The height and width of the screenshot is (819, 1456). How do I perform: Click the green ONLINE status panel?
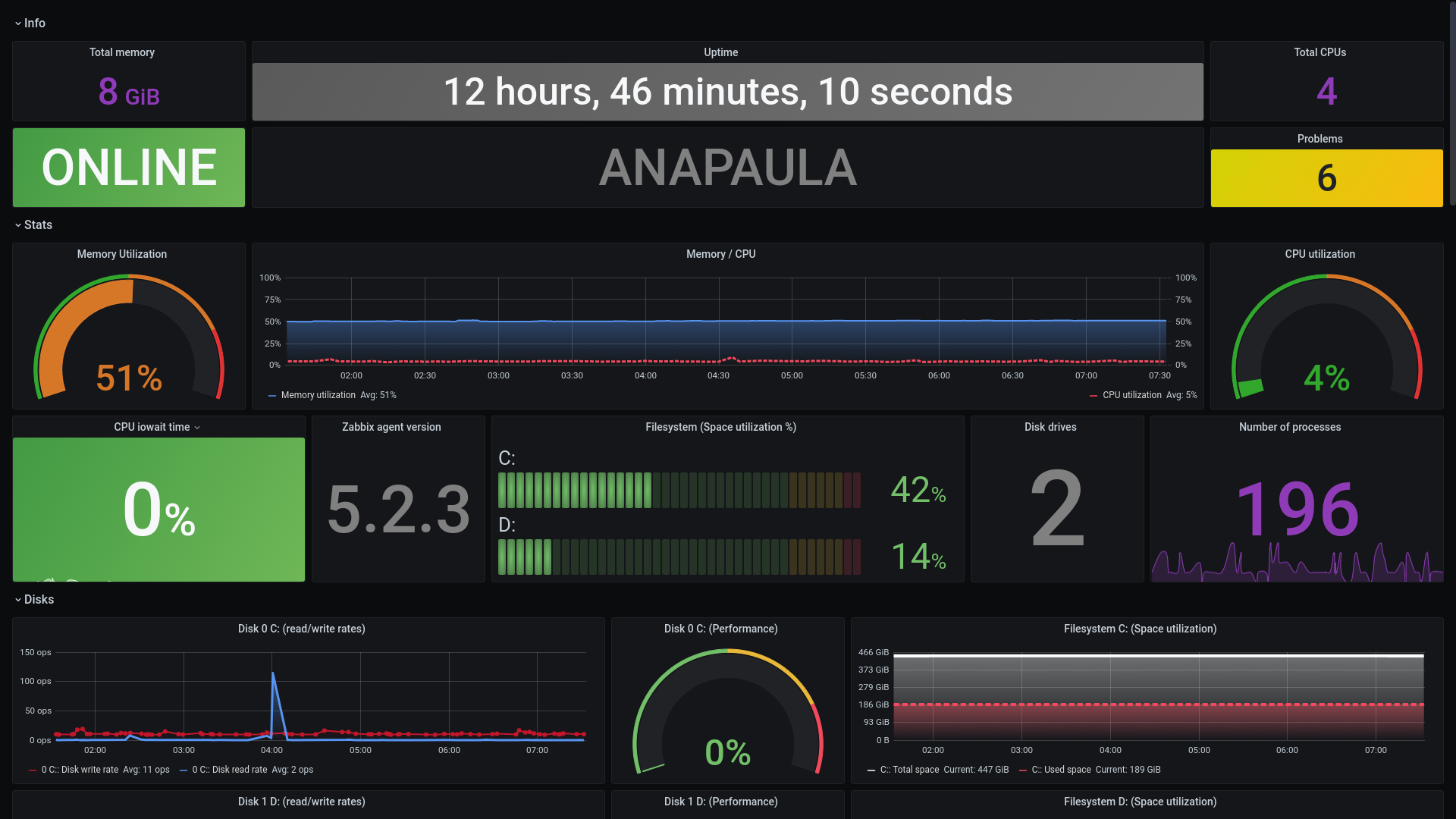(x=129, y=168)
